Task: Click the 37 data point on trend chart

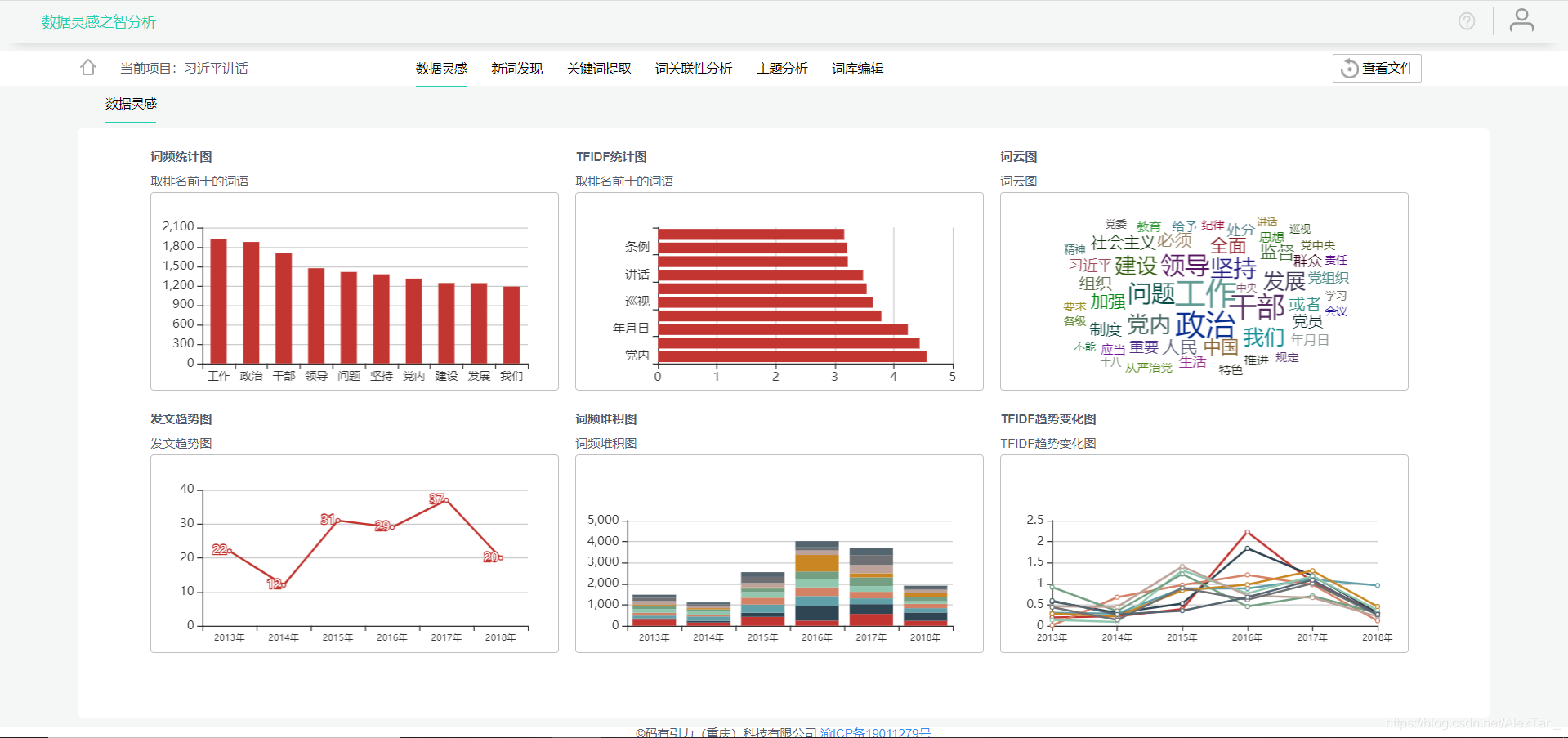Action: point(446,500)
